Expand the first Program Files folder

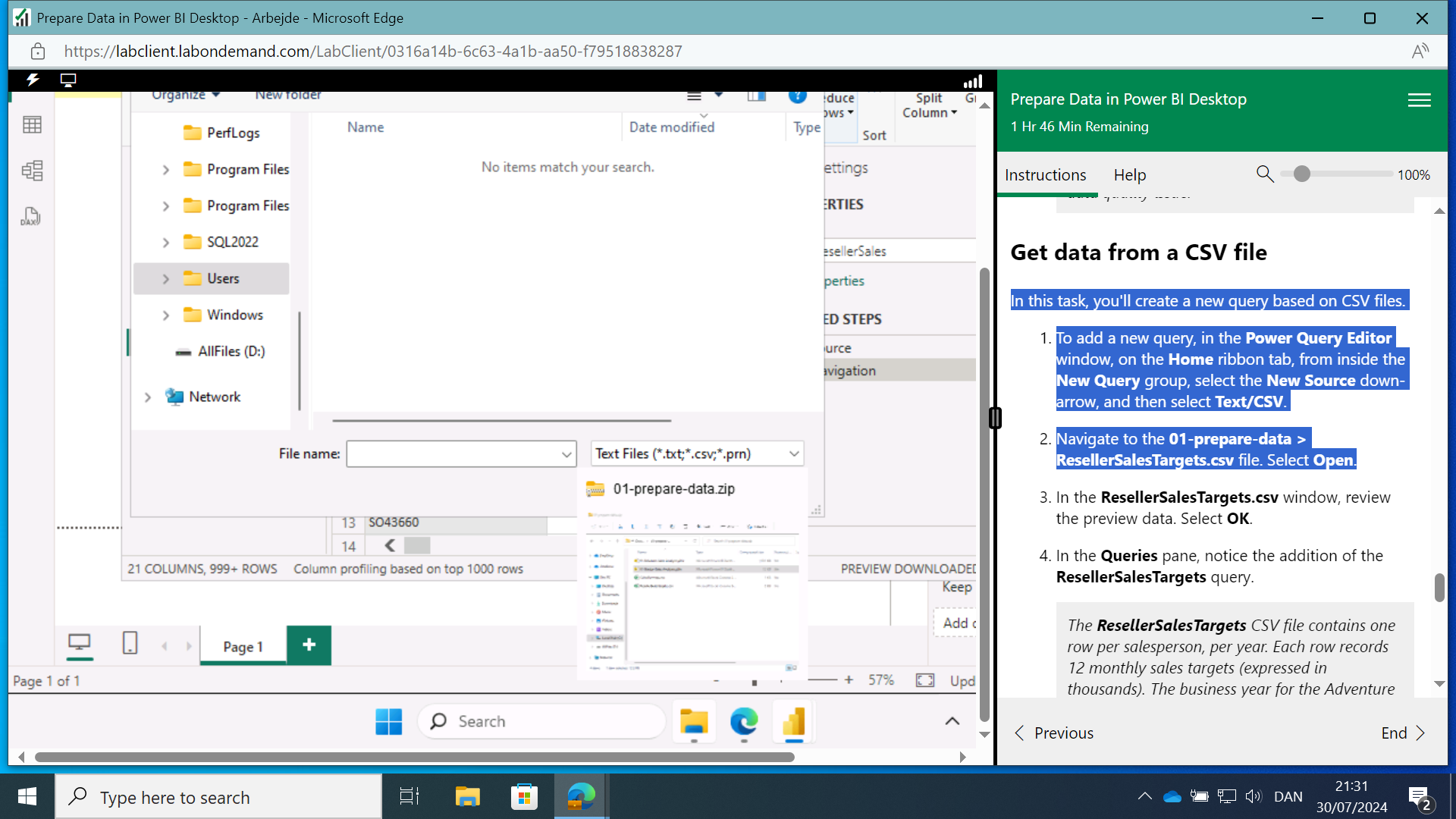point(165,170)
